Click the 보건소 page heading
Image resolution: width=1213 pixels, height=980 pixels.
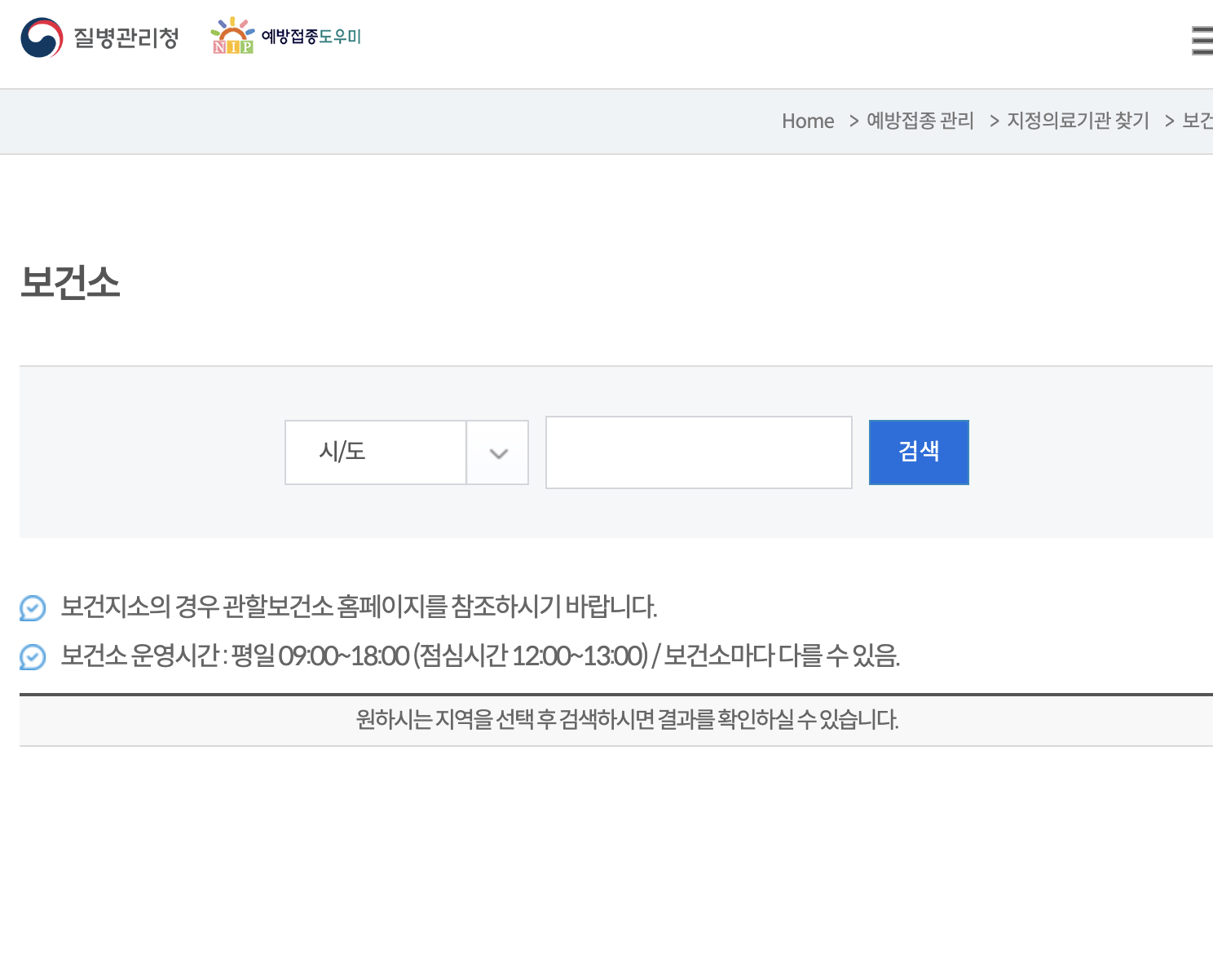70,283
